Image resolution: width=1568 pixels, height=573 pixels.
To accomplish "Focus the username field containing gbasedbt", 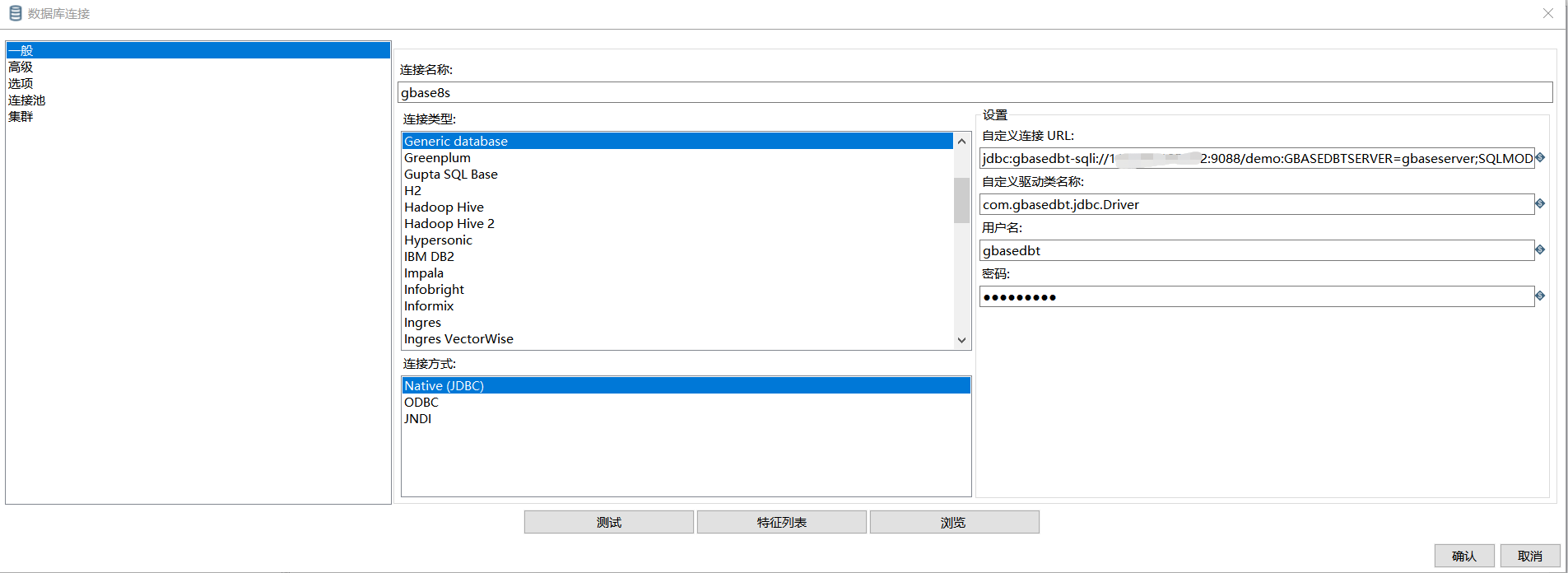I will click(1257, 250).
